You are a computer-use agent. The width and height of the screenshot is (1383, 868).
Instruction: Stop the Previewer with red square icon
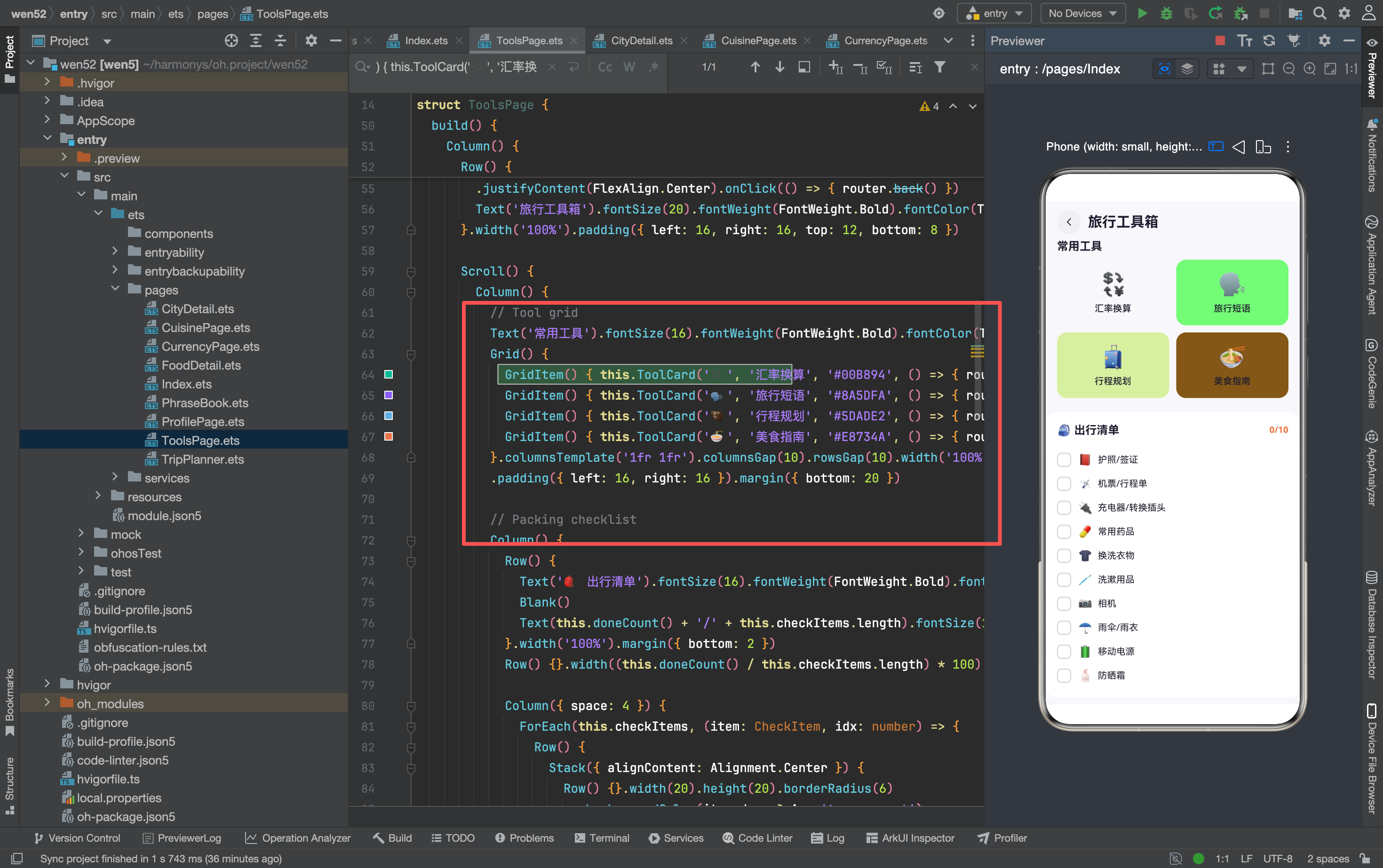tap(1220, 40)
